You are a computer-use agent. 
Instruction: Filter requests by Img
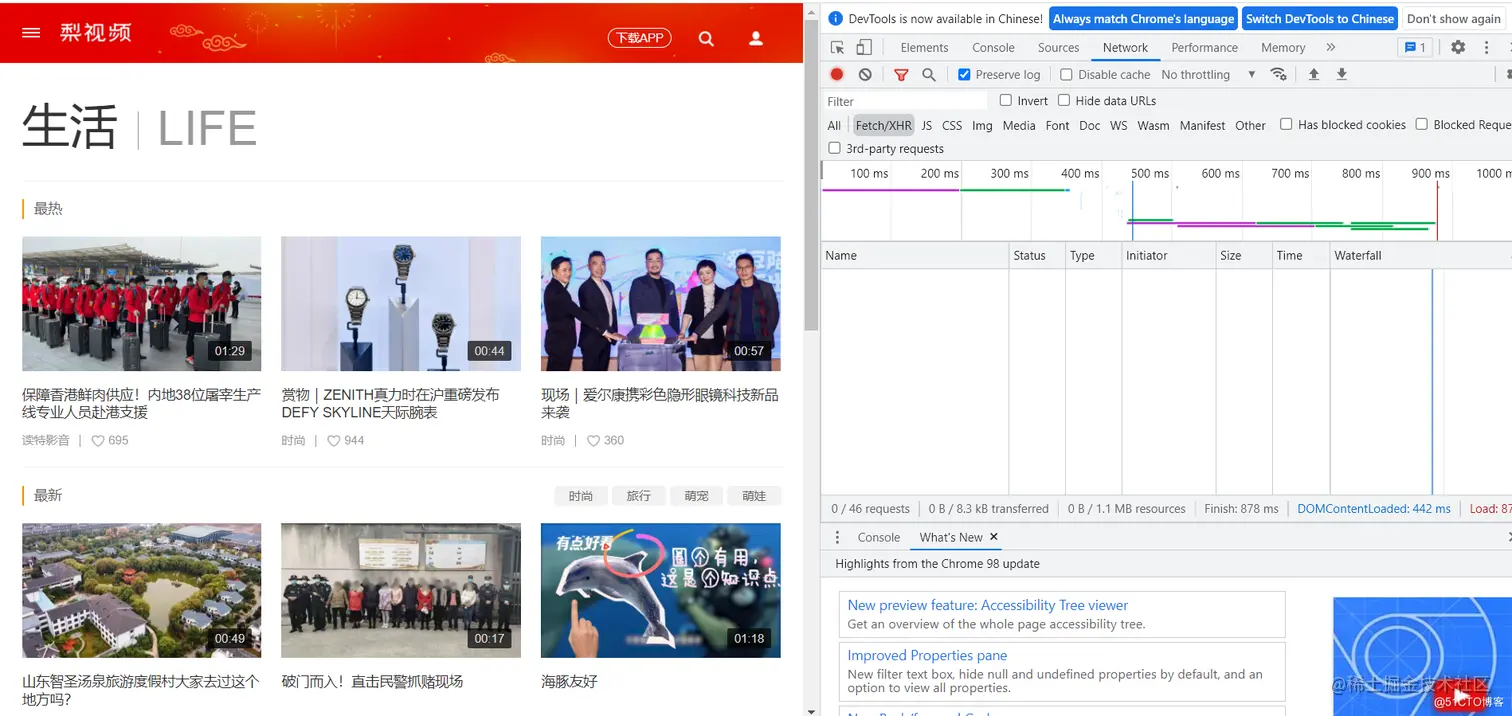(x=982, y=125)
